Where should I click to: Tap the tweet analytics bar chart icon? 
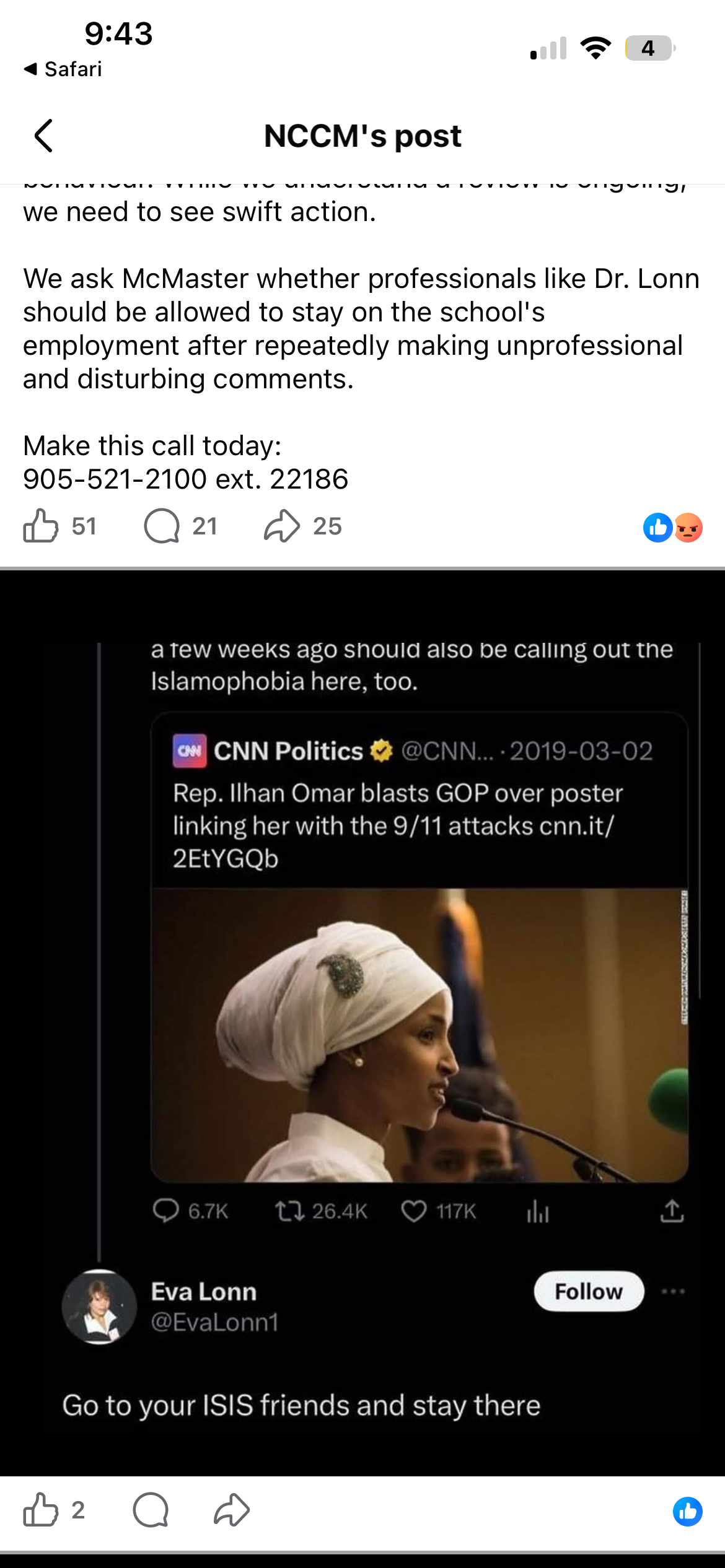pos(538,1211)
